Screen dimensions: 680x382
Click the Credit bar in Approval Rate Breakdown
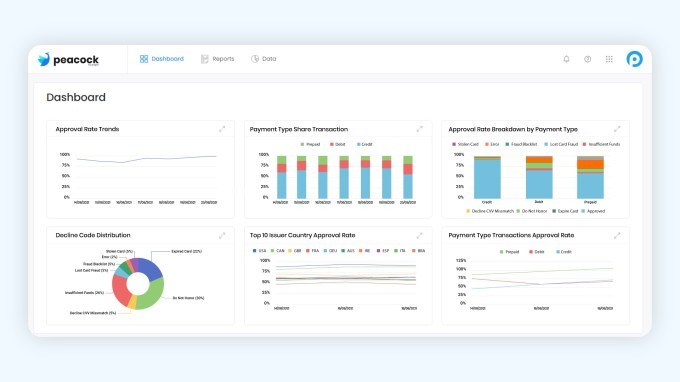[x=487, y=177]
